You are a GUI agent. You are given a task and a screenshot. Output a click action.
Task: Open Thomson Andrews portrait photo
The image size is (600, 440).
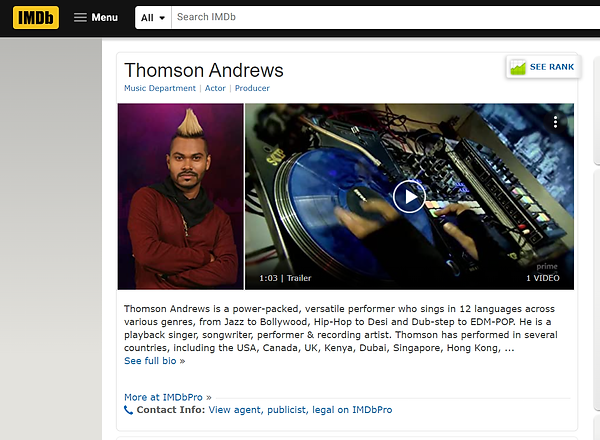coord(181,196)
